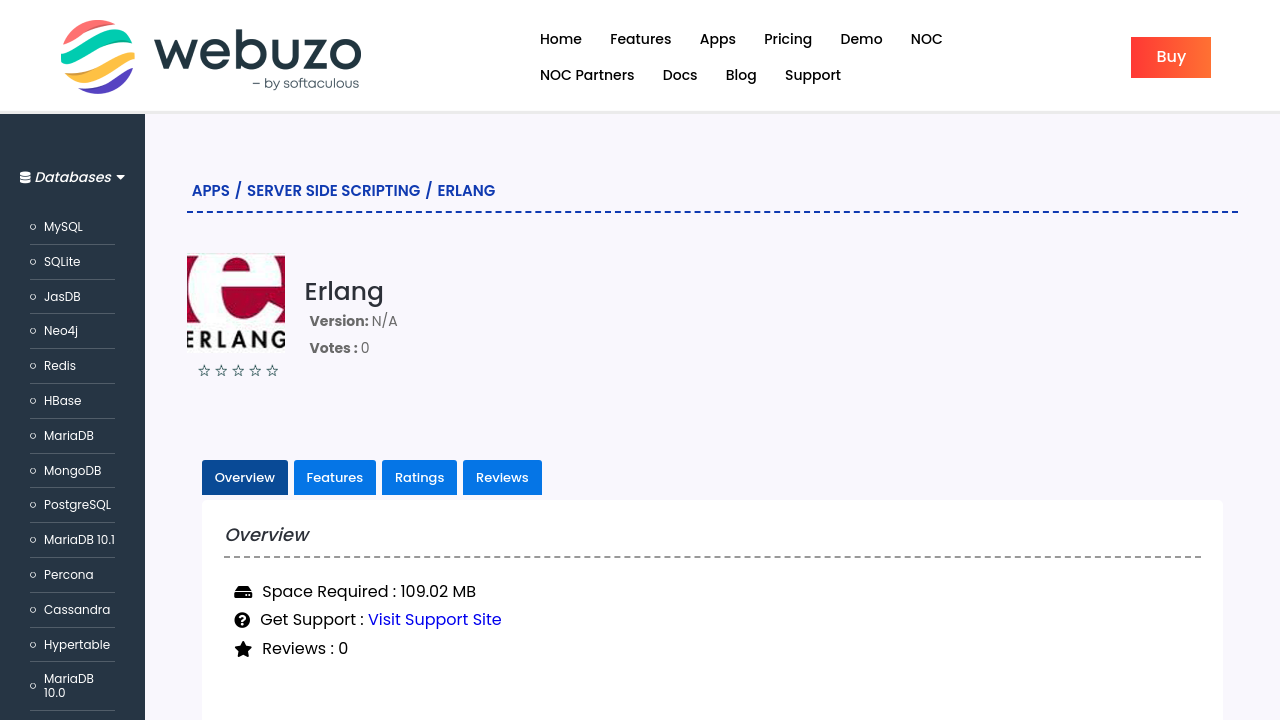Screen dimensions: 1280x720
Task: Click the Webuzo logo
Action: point(211,57)
